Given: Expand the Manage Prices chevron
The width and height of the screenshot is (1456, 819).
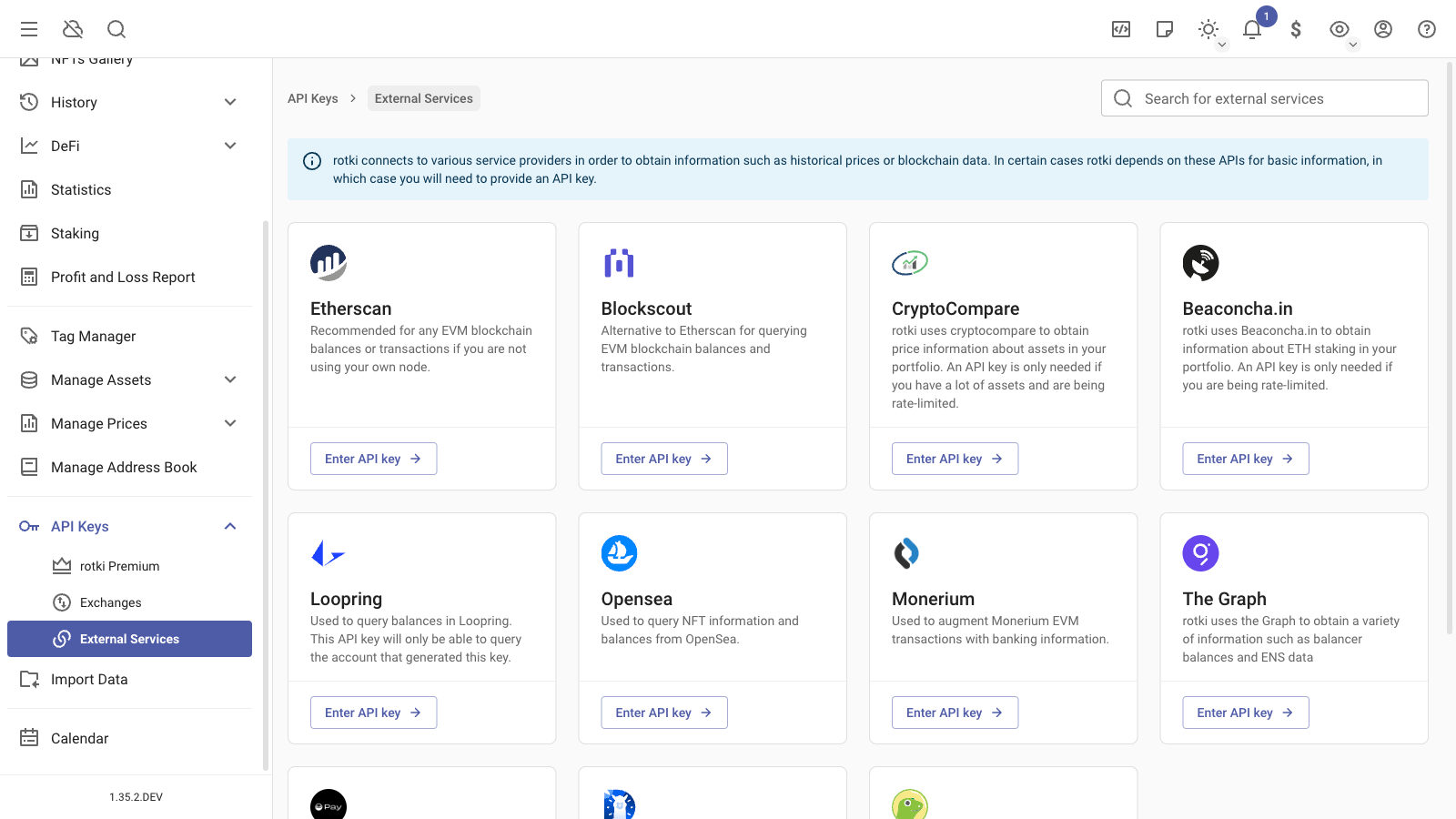Looking at the screenshot, I should (230, 423).
